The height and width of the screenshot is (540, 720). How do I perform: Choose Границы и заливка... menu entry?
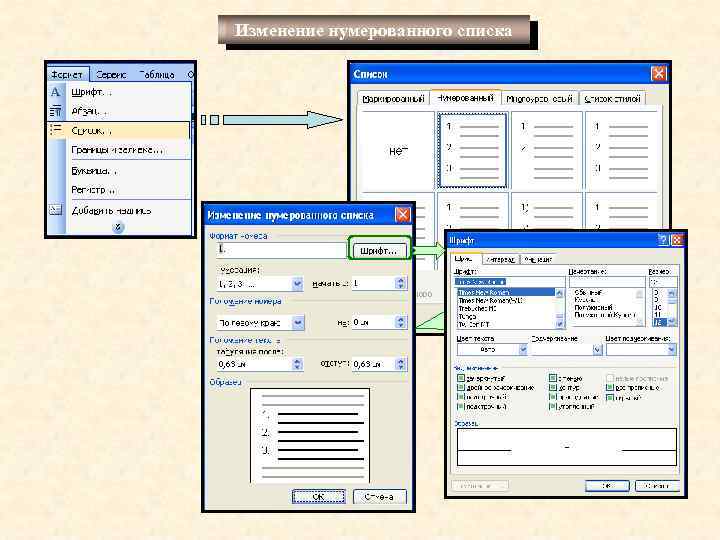click(x=117, y=150)
